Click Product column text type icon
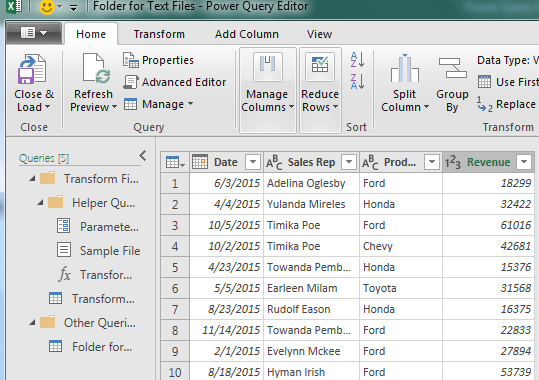 click(370, 162)
